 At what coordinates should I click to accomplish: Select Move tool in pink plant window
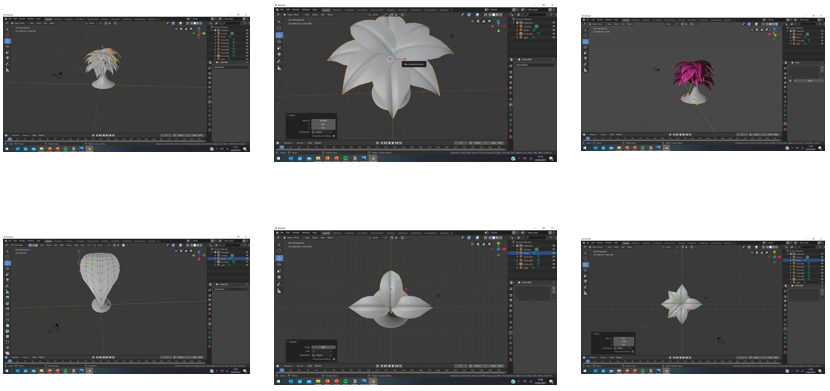tap(585, 42)
